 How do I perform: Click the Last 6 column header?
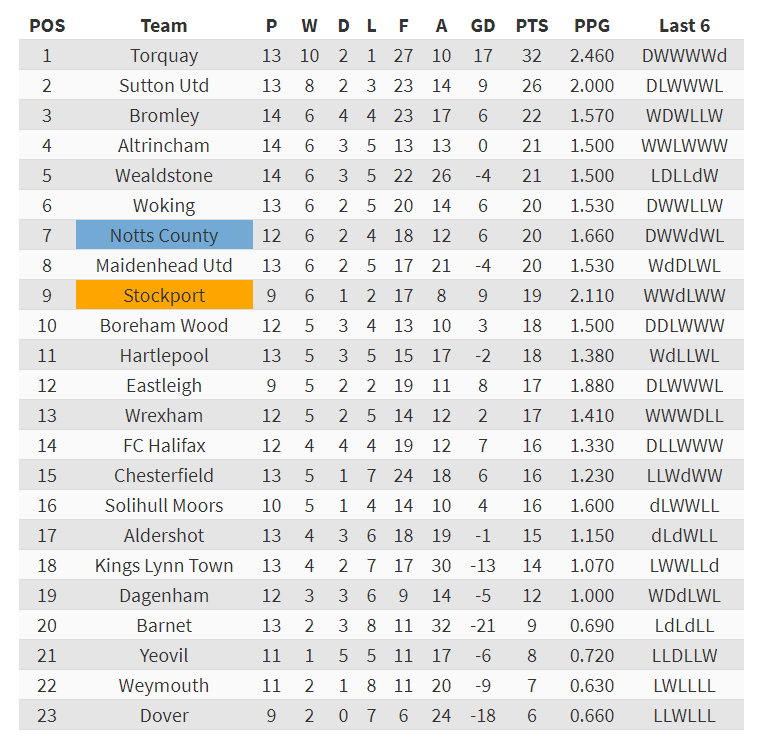(685, 26)
